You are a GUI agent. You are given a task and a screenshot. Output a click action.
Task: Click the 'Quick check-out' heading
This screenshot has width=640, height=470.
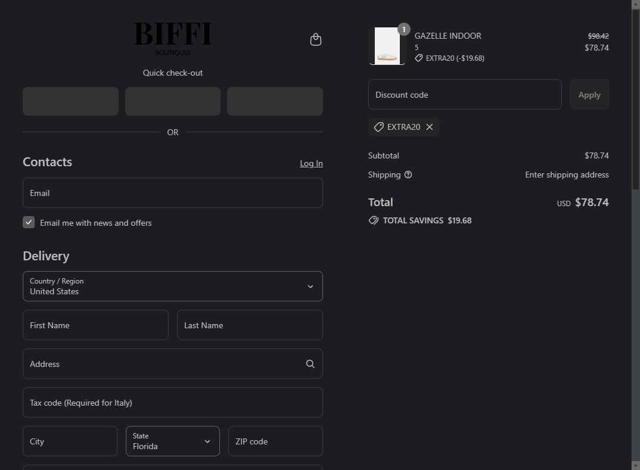click(x=173, y=73)
